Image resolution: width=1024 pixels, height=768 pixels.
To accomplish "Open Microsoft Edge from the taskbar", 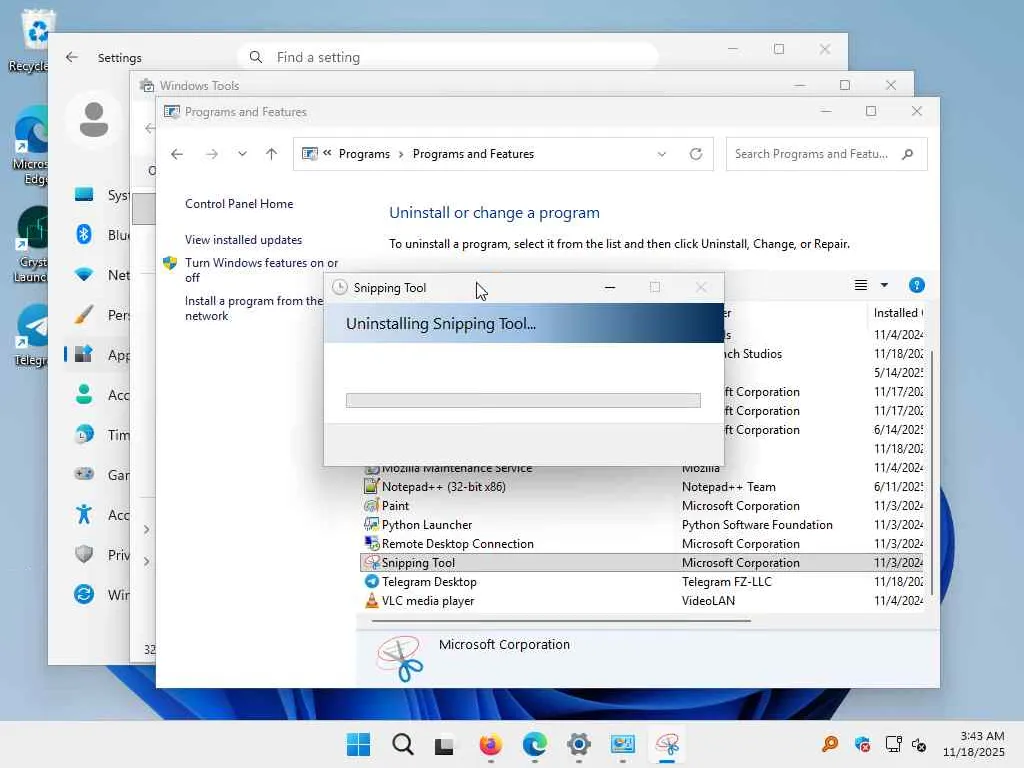I will [x=535, y=744].
